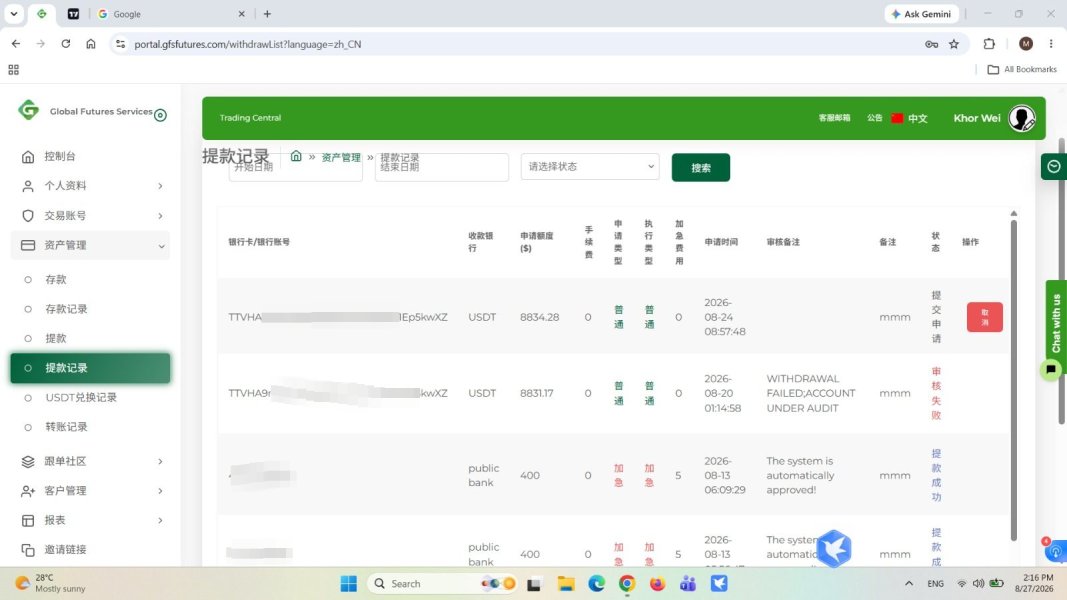Screen dimensions: 1067x600
Task: Expand the 个人资料 sidebar menu
Action: coord(90,186)
